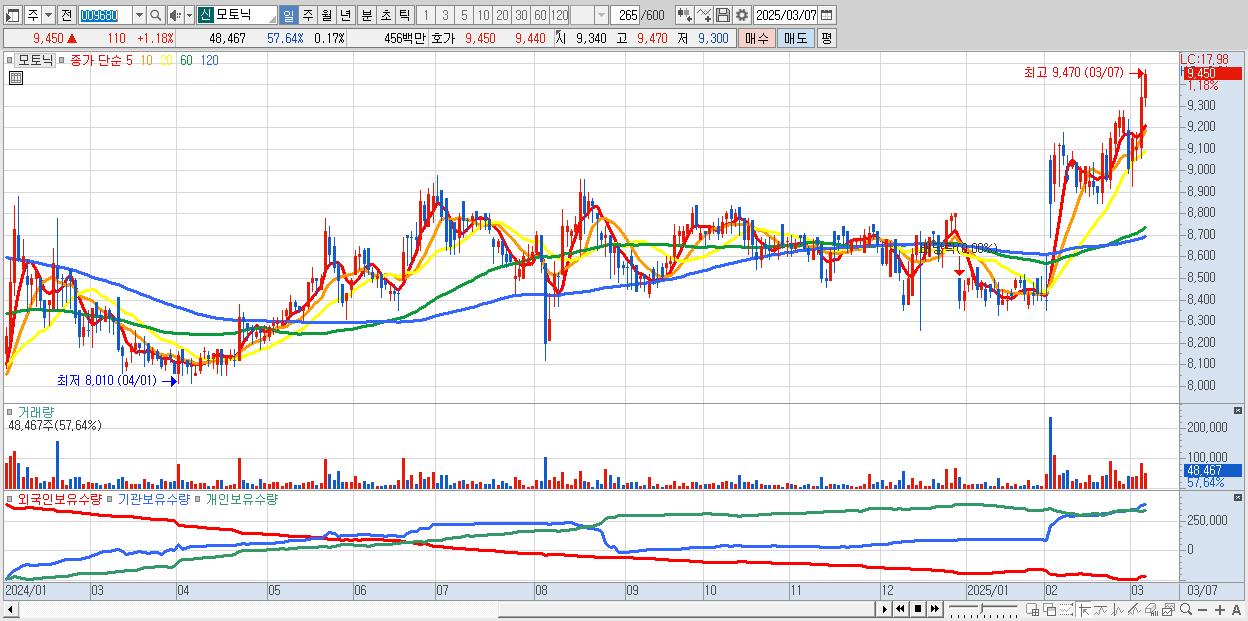Fast-forward the chart replay
The image size is (1248, 621).
pyautogui.click(x=935, y=609)
